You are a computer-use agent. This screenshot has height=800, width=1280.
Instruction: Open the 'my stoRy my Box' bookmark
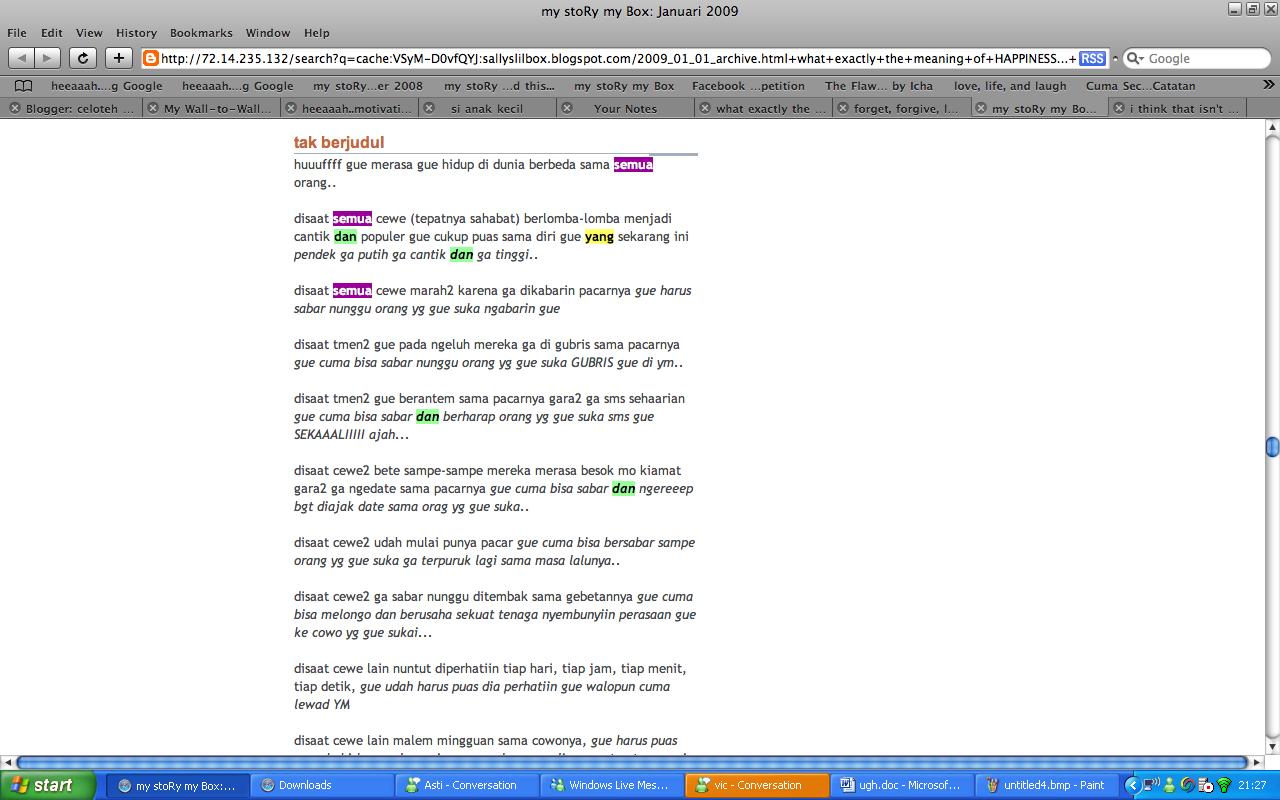click(x=624, y=86)
